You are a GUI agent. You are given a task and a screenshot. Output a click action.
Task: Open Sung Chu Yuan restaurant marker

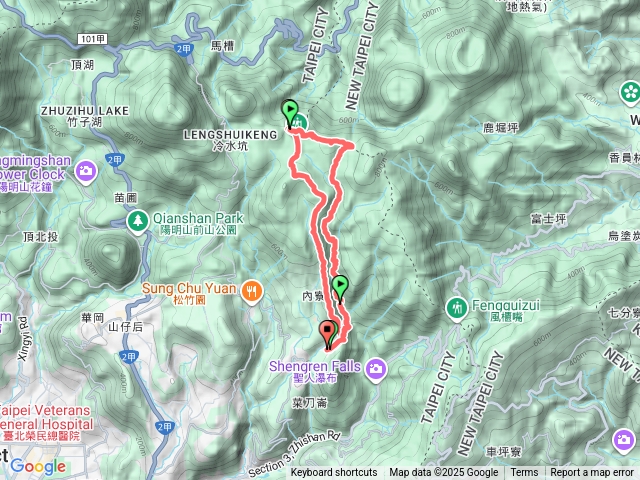(x=252, y=292)
